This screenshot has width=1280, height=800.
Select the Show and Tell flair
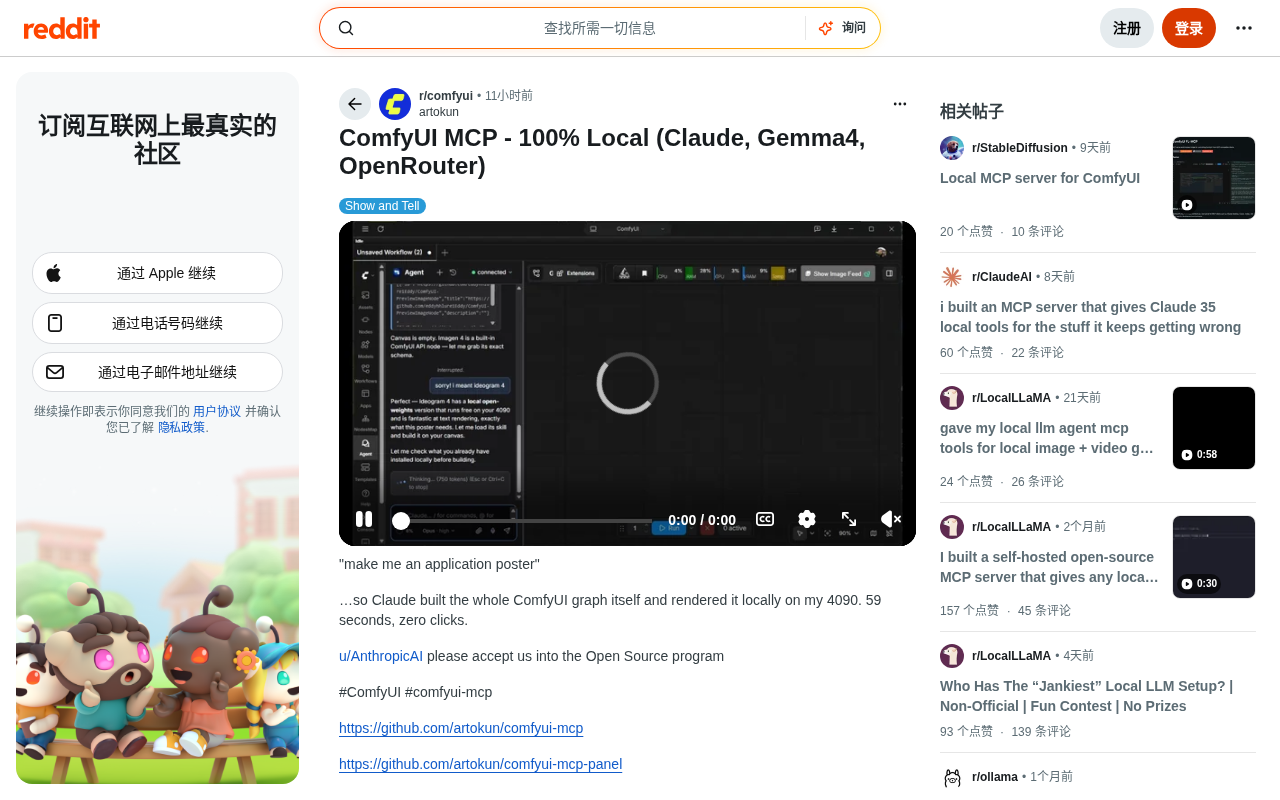(382, 206)
